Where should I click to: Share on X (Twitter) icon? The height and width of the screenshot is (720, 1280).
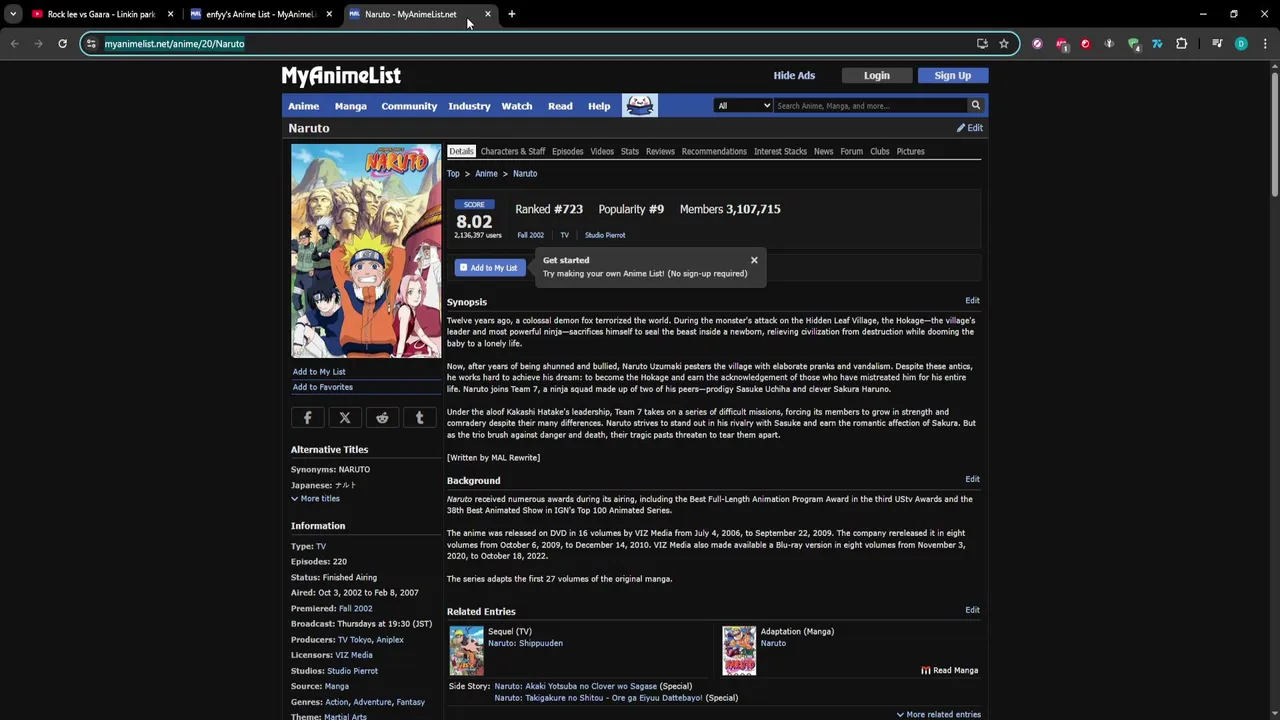345,418
